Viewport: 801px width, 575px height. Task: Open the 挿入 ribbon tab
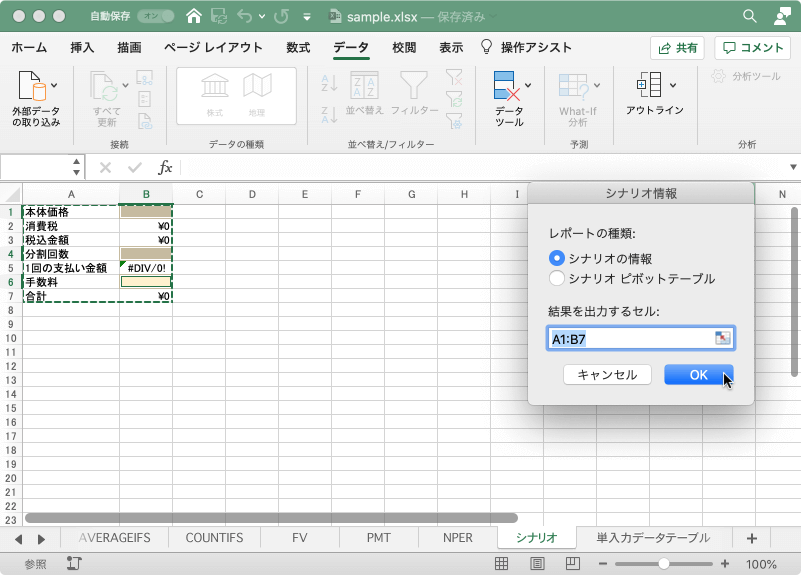coord(82,47)
